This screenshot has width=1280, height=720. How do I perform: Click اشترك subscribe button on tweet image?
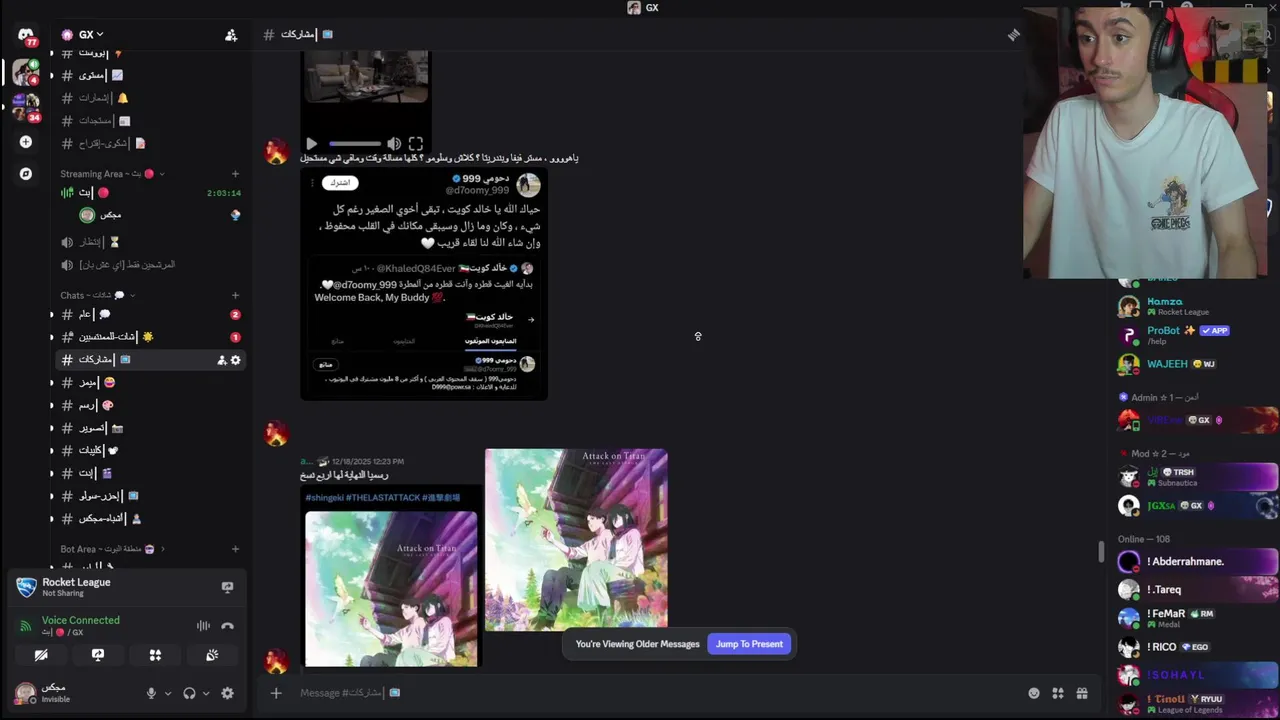340,182
